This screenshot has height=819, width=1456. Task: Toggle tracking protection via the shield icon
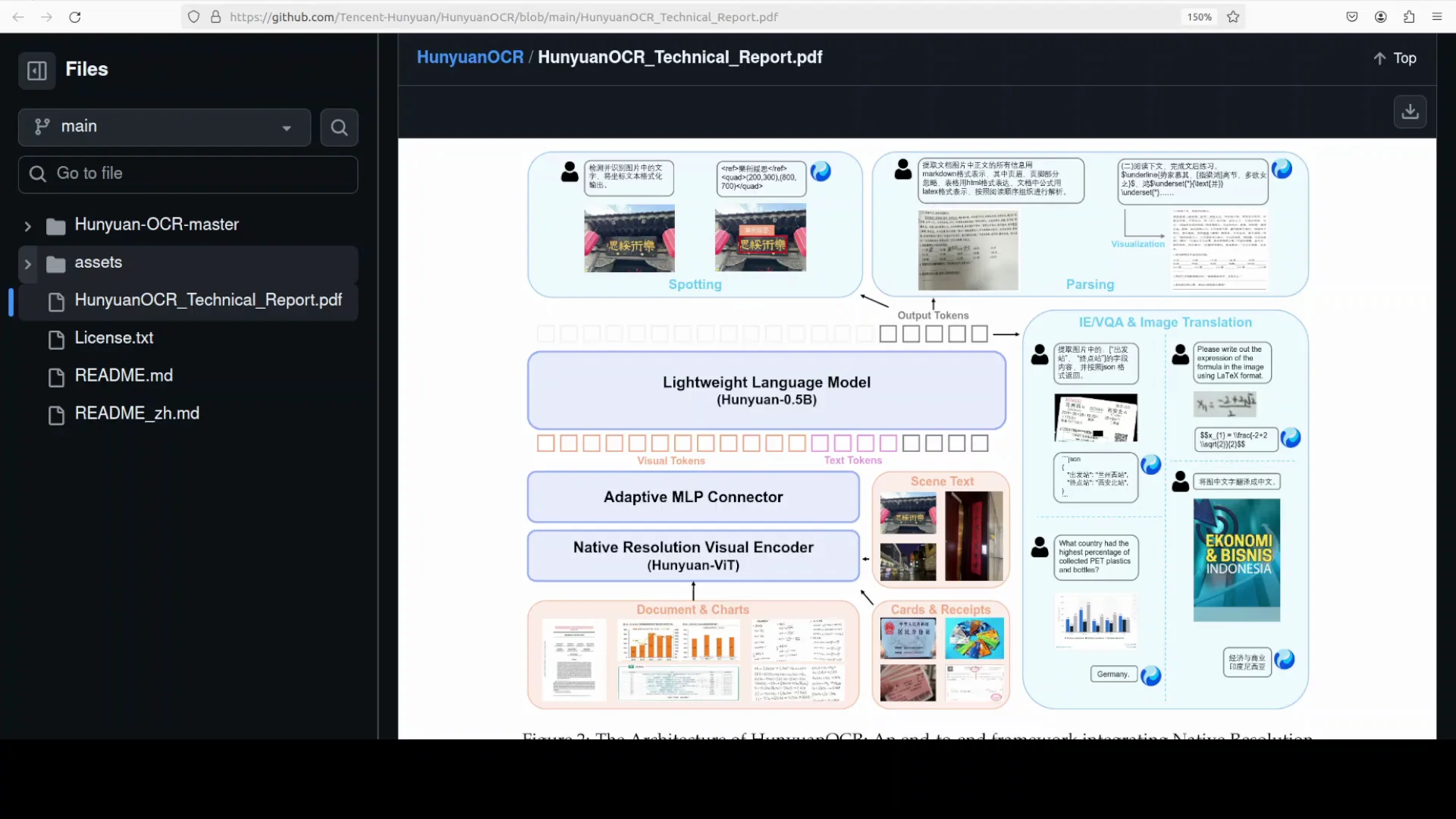point(194,17)
